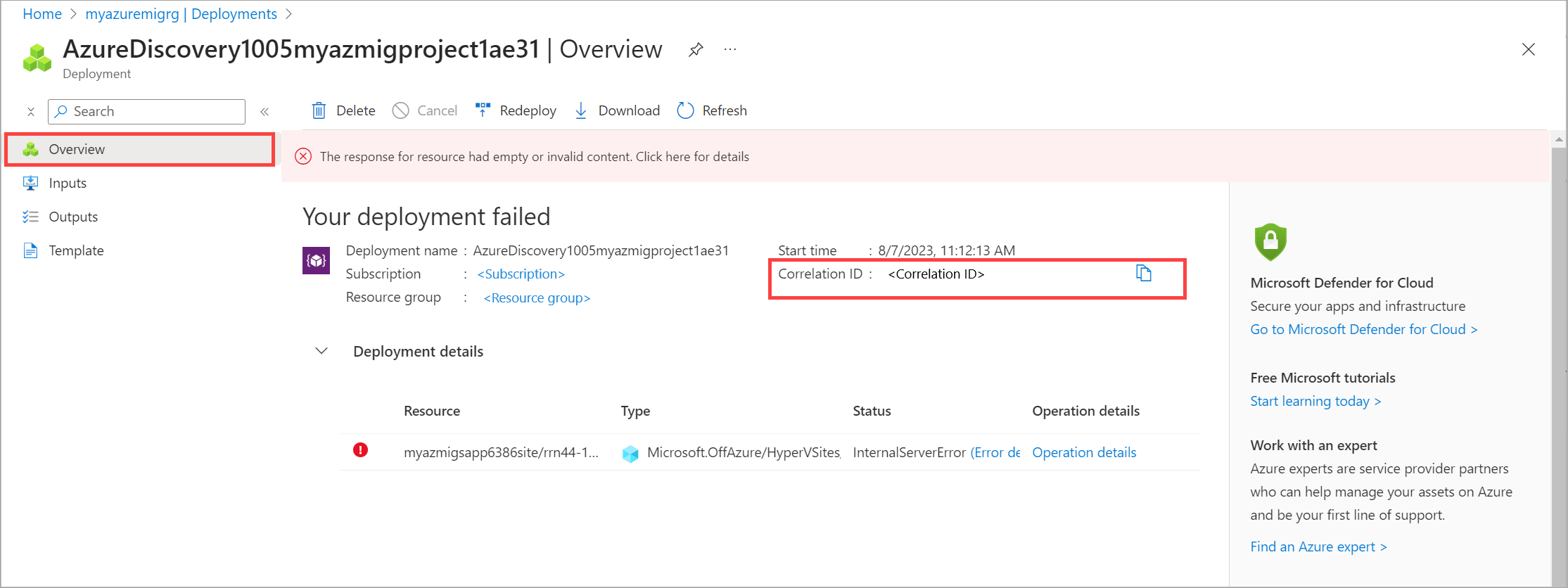Click the Outputs sidebar icon

[31, 216]
